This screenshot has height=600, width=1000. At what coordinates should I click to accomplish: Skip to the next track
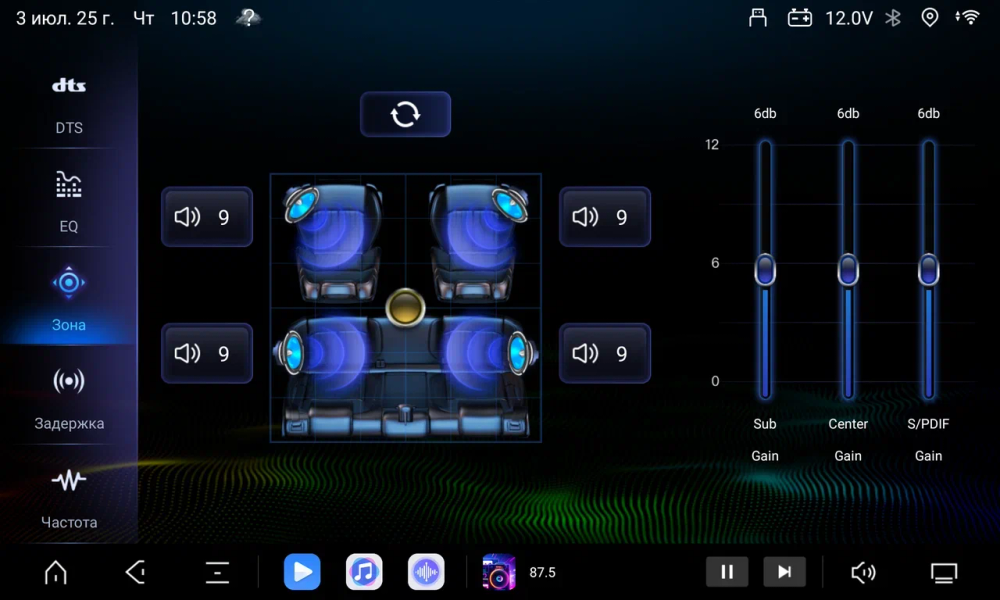(785, 571)
